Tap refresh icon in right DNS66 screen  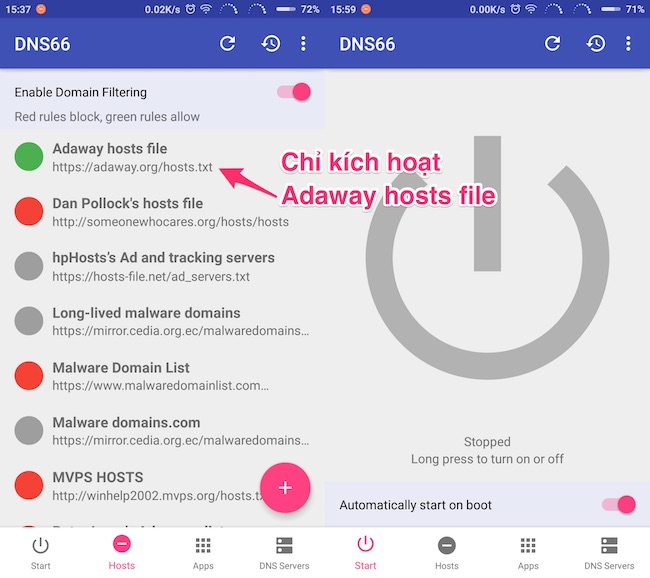click(x=553, y=43)
